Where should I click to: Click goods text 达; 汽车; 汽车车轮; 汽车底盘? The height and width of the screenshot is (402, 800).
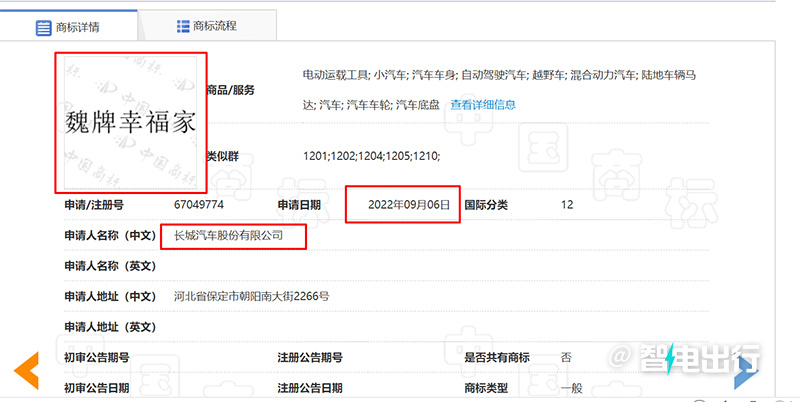[371, 105]
